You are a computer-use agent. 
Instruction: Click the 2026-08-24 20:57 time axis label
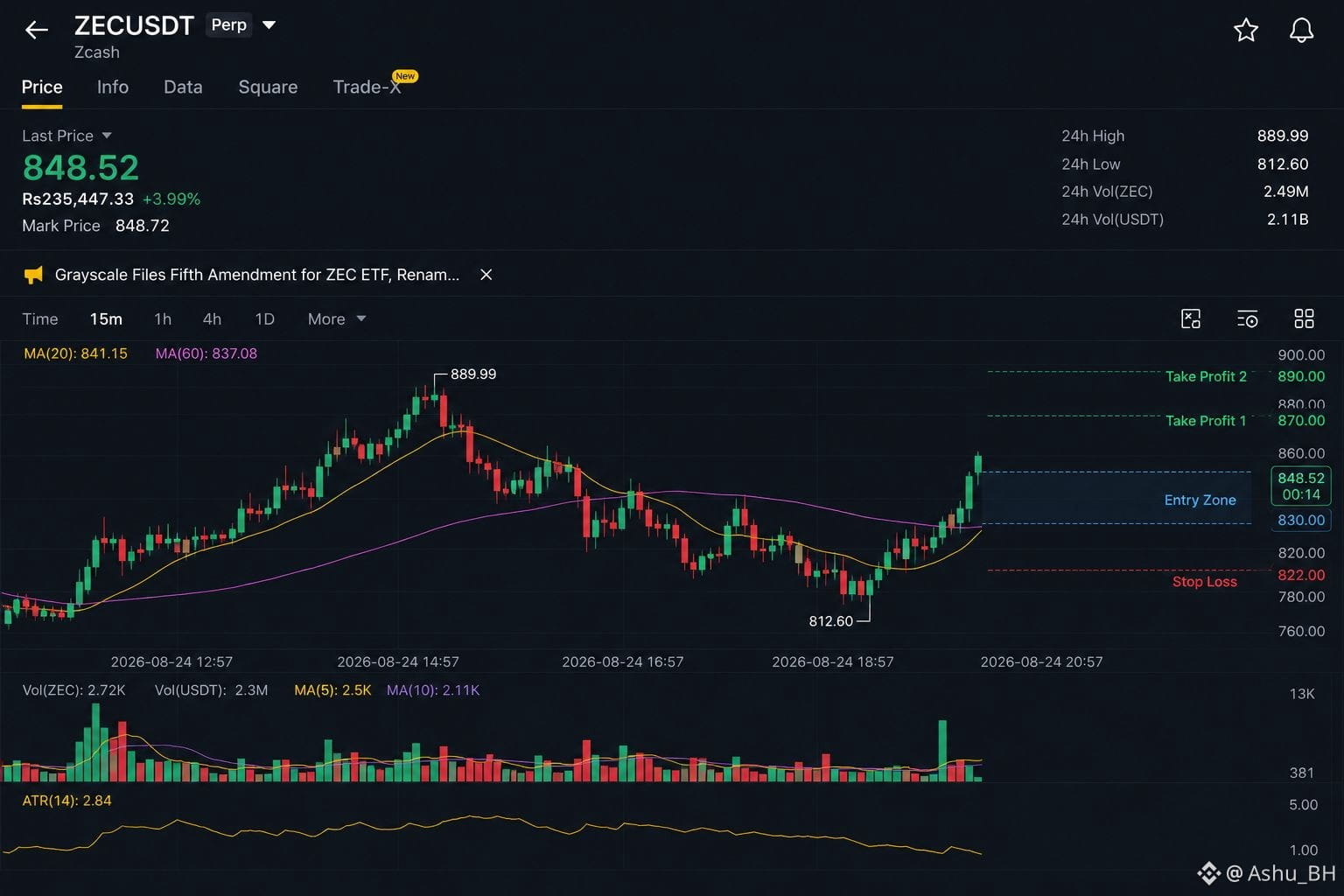click(1041, 661)
